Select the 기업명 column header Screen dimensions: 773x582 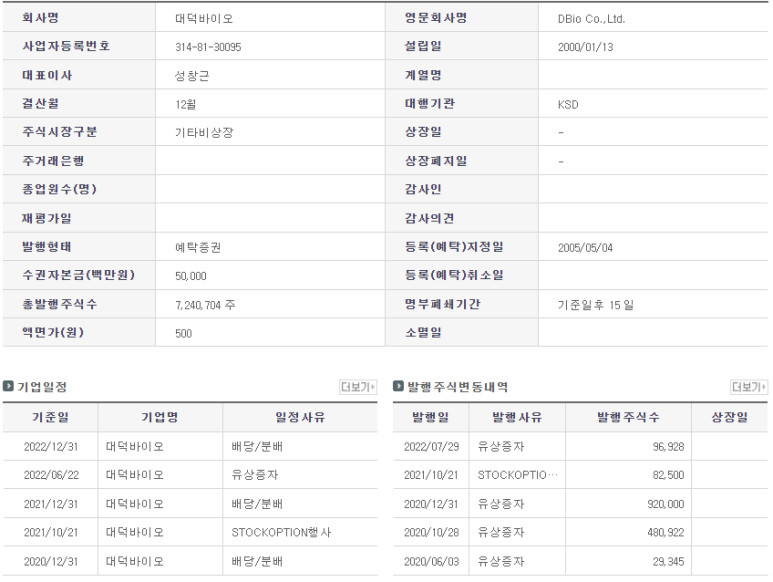point(160,417)
